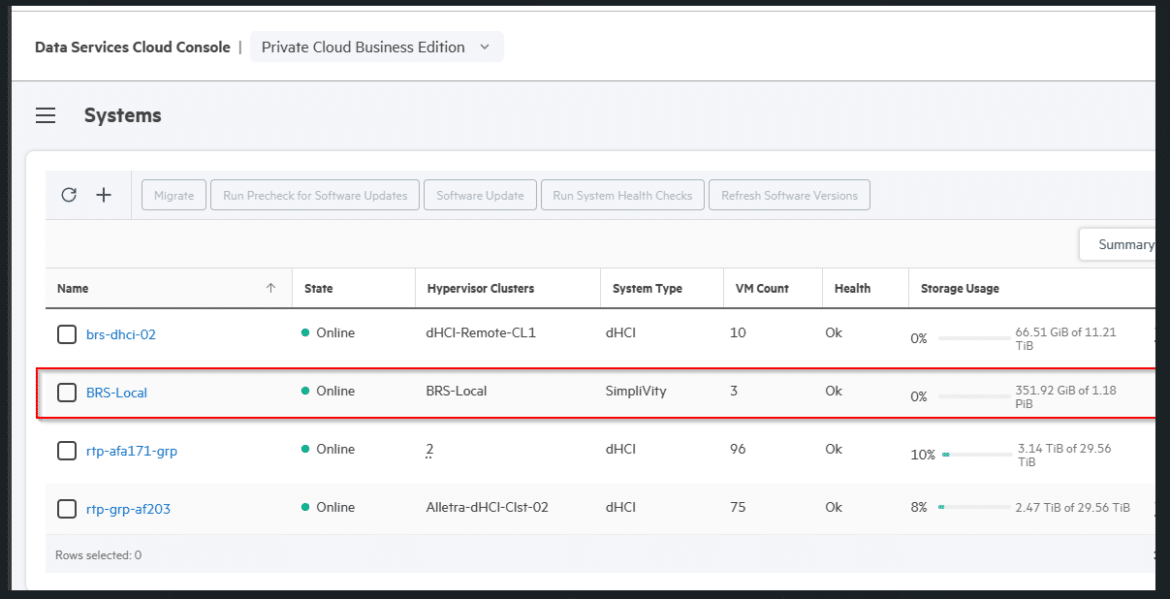The image size is (1170, 599).
Task: Select the BRS-Local row checkbox
Action: [67, 392]
